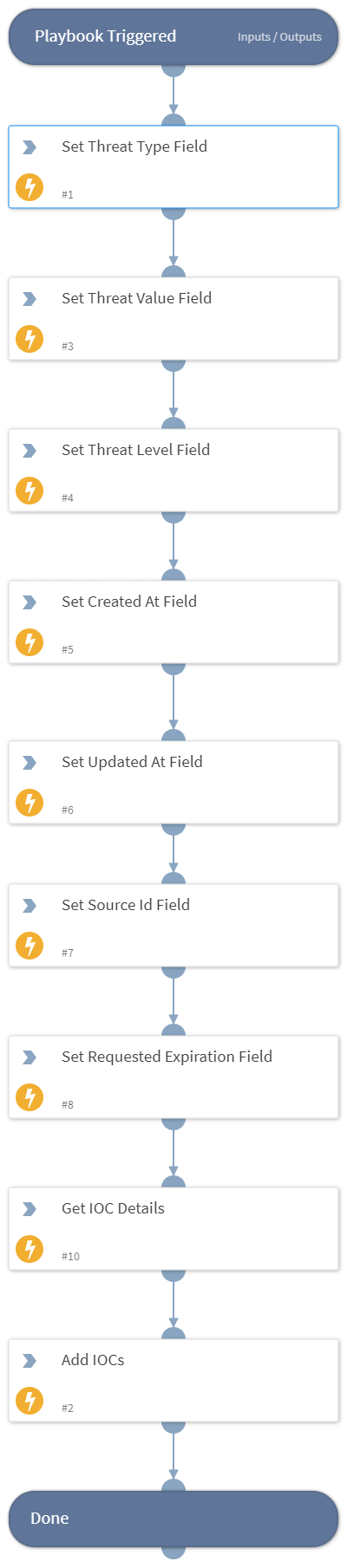Screen dimensions: 347x1568
Task: Click the chevron arrow beside Set Threat Type Field
Action: [29, 147]
